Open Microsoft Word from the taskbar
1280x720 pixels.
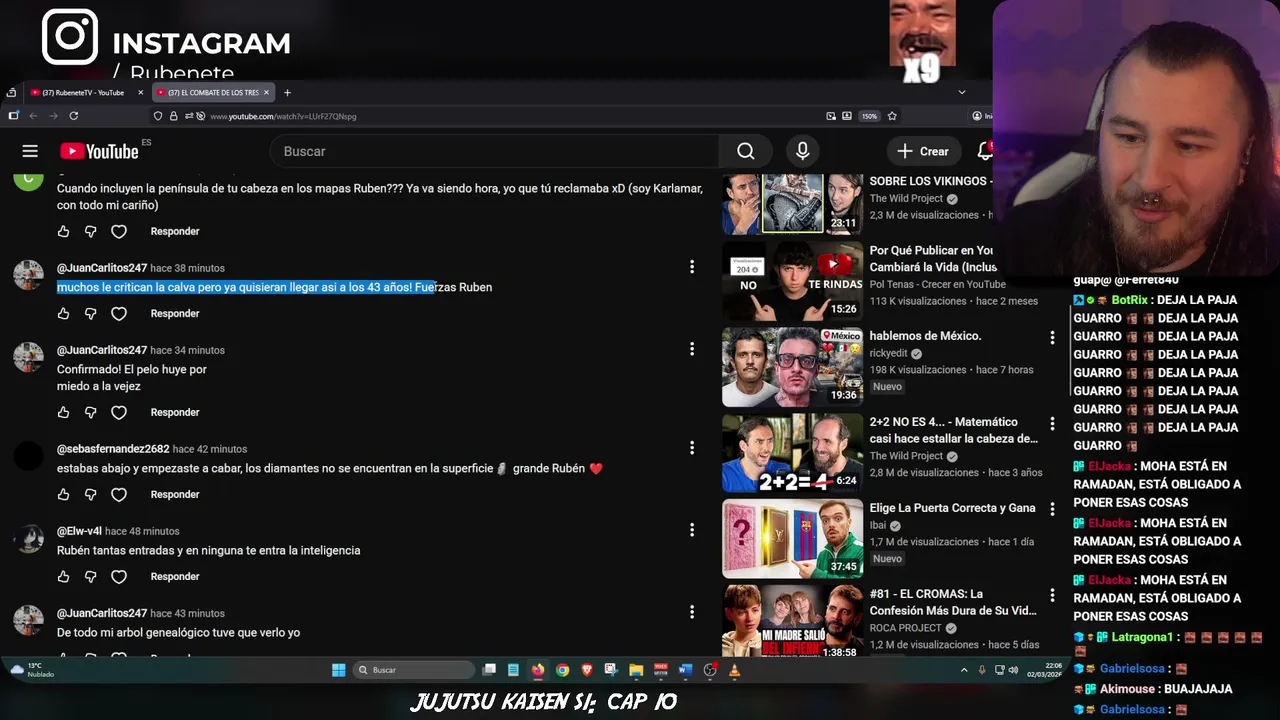click(x=685, y=670)
